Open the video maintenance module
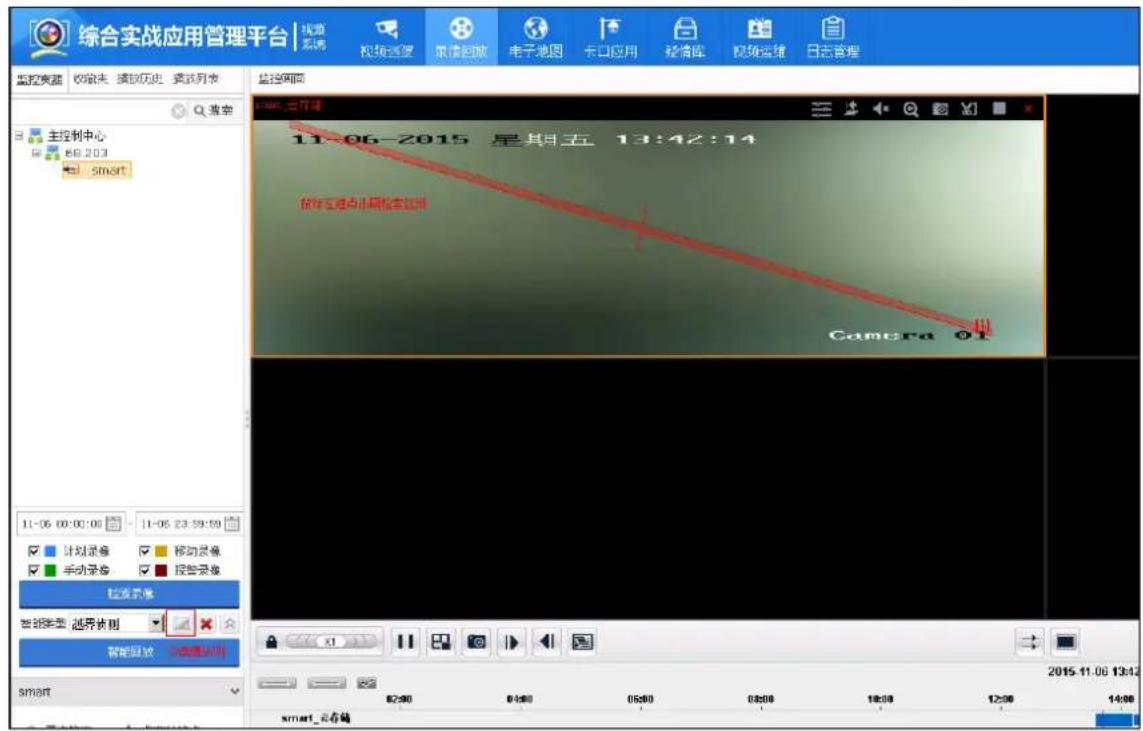This screenshot has height=731, width=1143. click(759, 38)
